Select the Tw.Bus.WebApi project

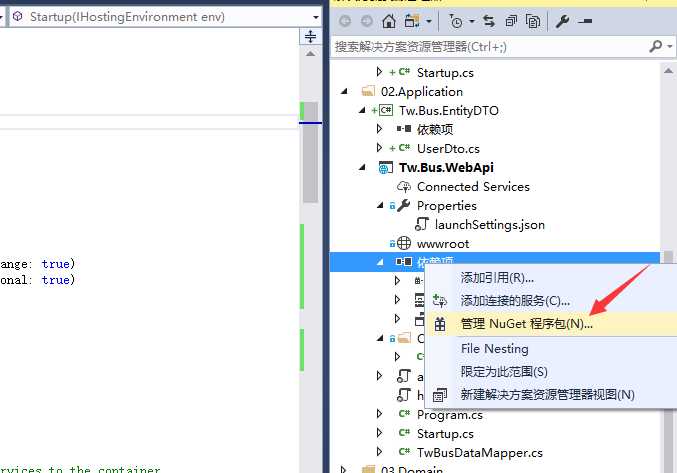446,167
